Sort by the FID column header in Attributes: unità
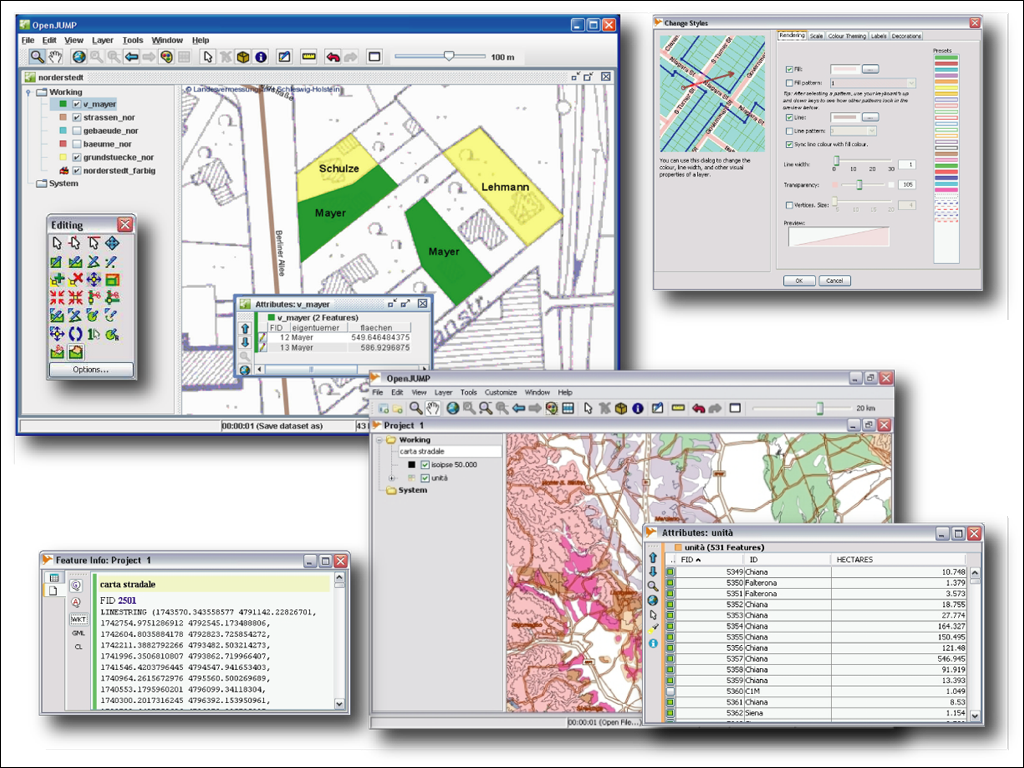The image size is (1024, 768). tap(710, 560)
